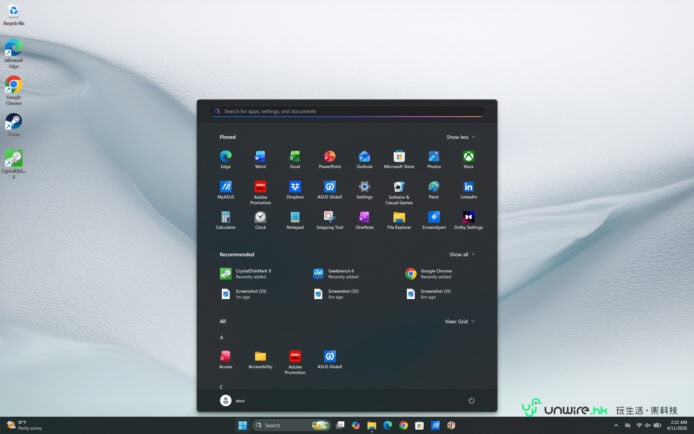Screen dimensions: 694x434
Task: Open Copilot from the taskbar
Action: click(x=356, y=425)
